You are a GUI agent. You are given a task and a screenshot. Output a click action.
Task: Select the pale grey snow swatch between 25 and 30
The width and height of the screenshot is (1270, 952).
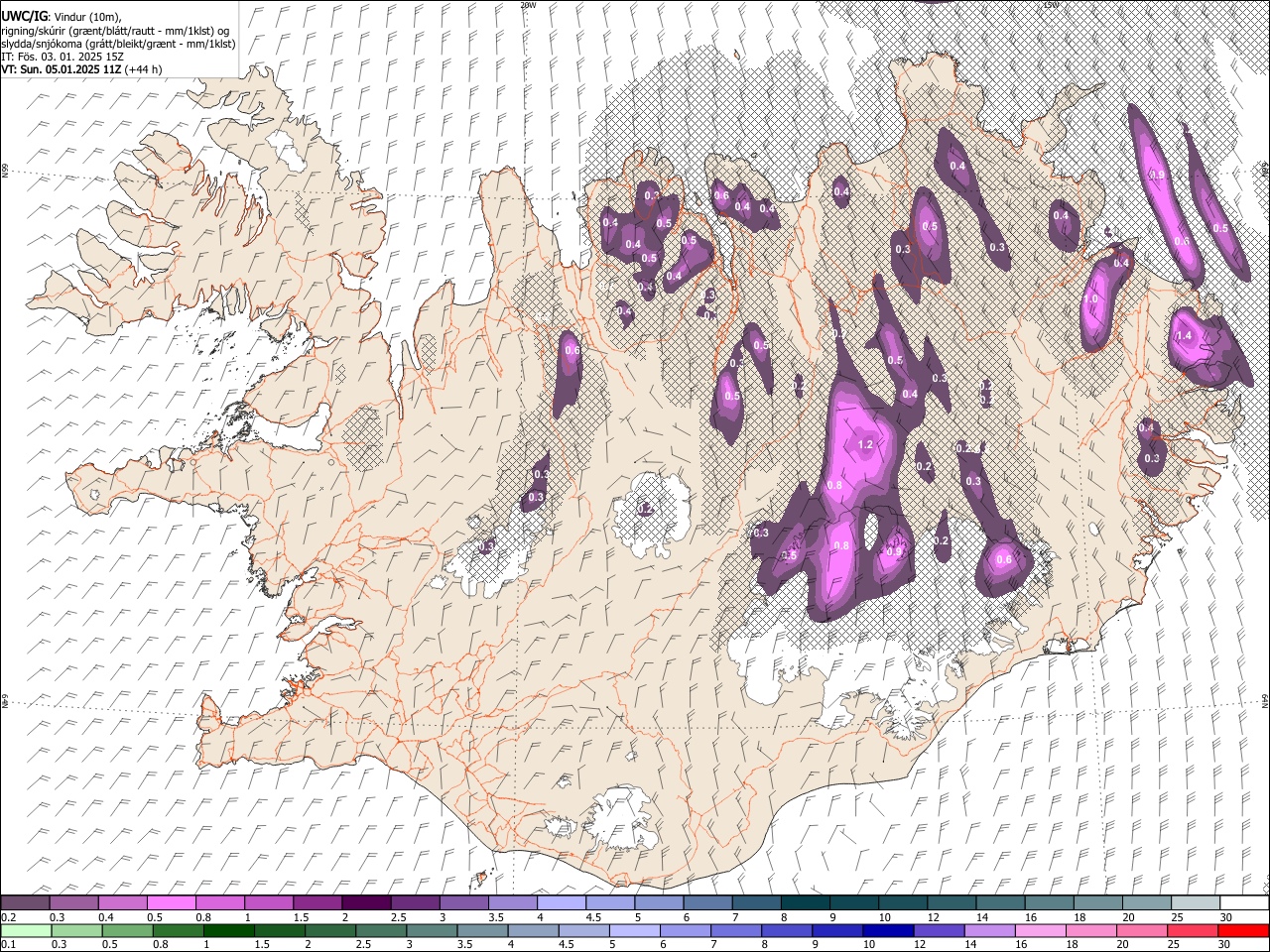pyautogui.click(x=1196, y=902)
